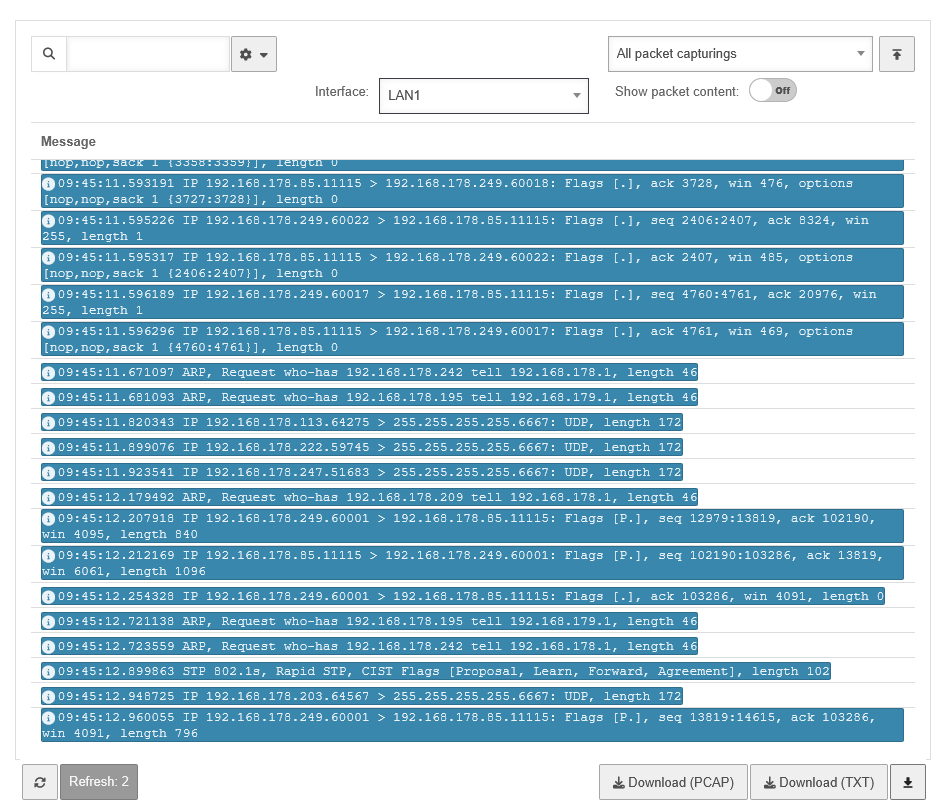Expand the All packet capturings dropdown
Image resolution: width=946 pixels, height=810 pixels.
740,54
